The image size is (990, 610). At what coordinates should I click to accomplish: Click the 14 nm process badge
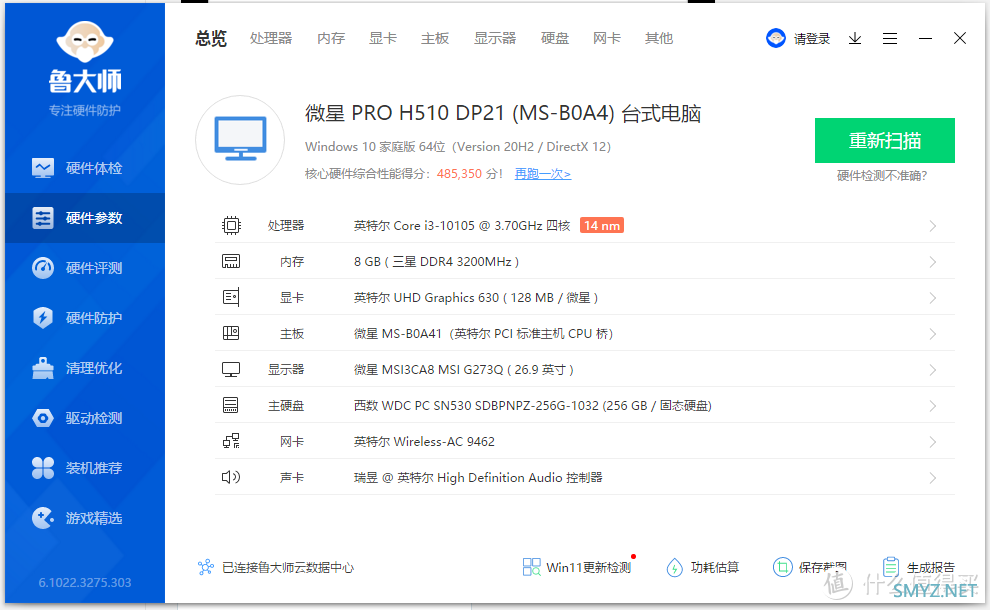[602, 225]
